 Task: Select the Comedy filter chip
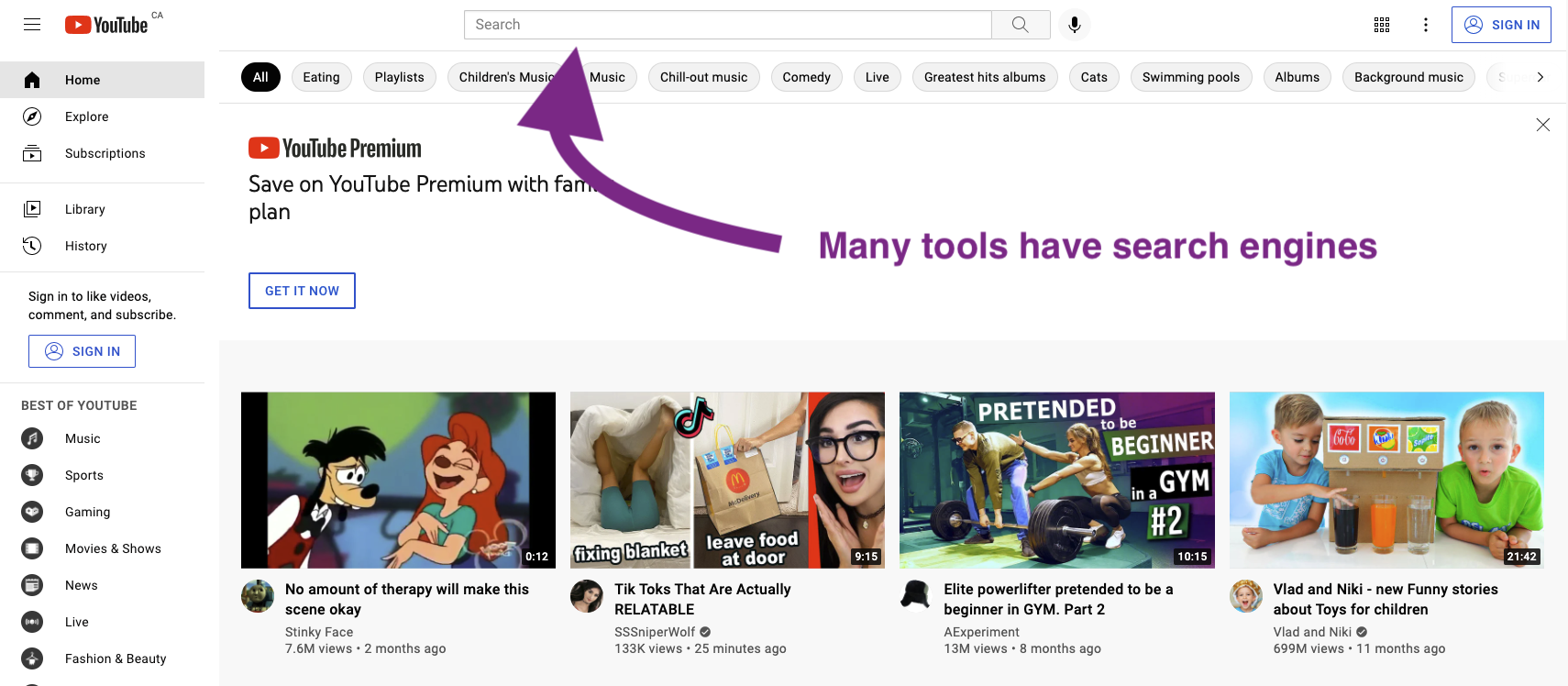click(807, 77)
